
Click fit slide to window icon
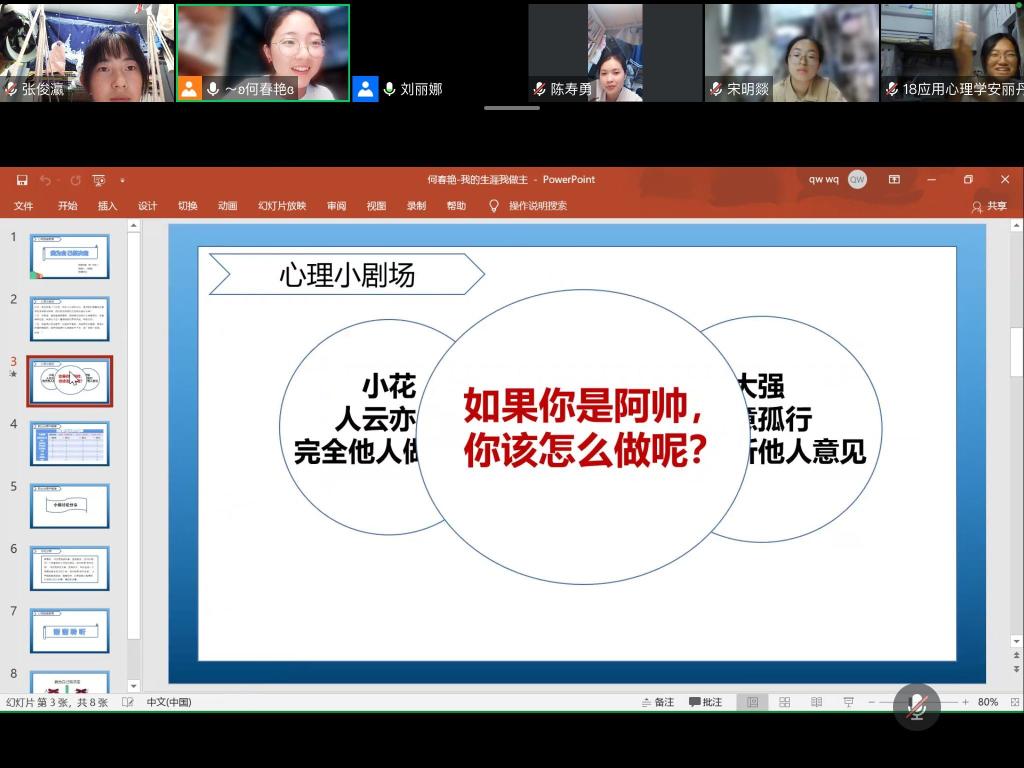coord(1011,702)
